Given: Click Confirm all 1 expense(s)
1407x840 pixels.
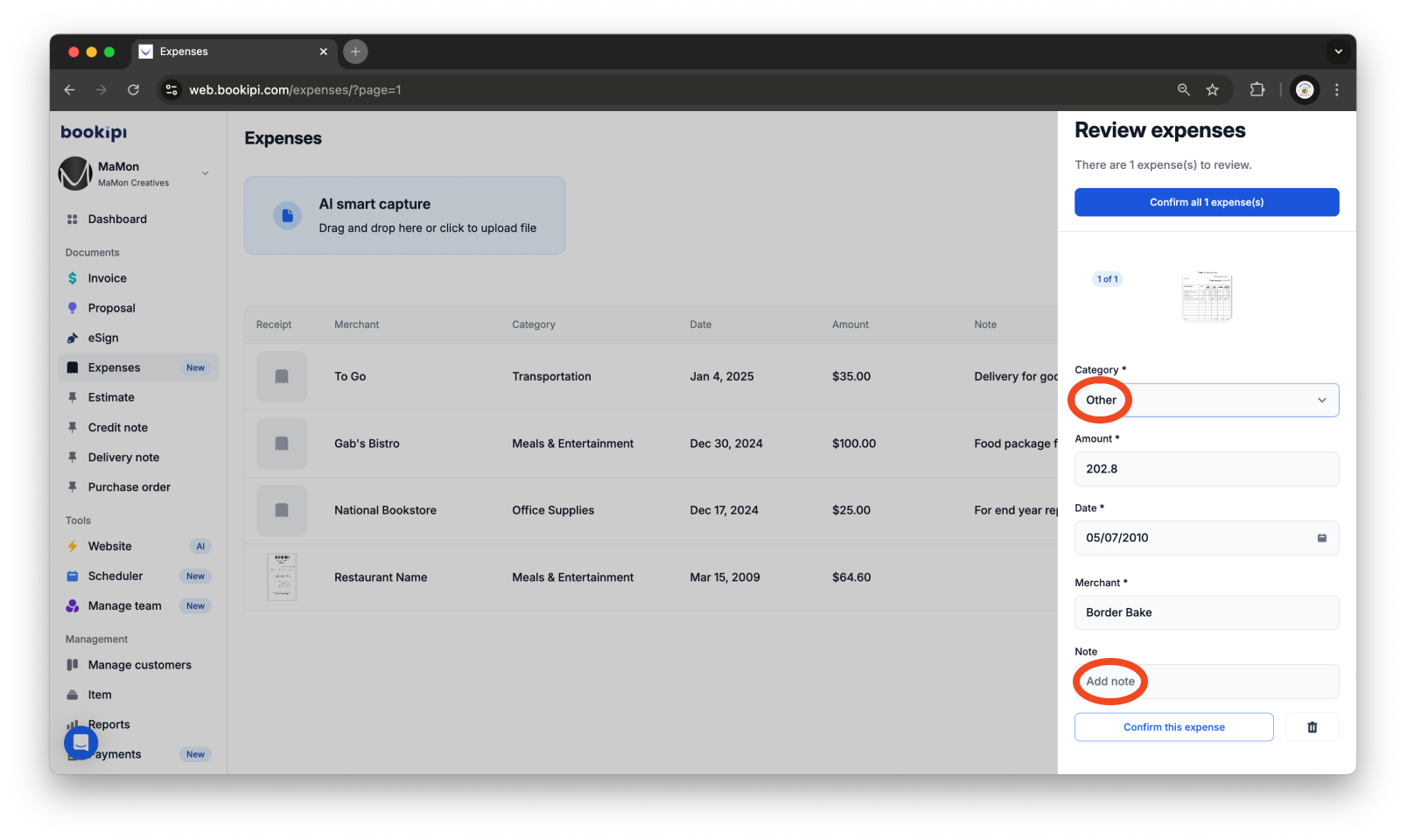Looking at the screenshot, I should point(1206,201).
